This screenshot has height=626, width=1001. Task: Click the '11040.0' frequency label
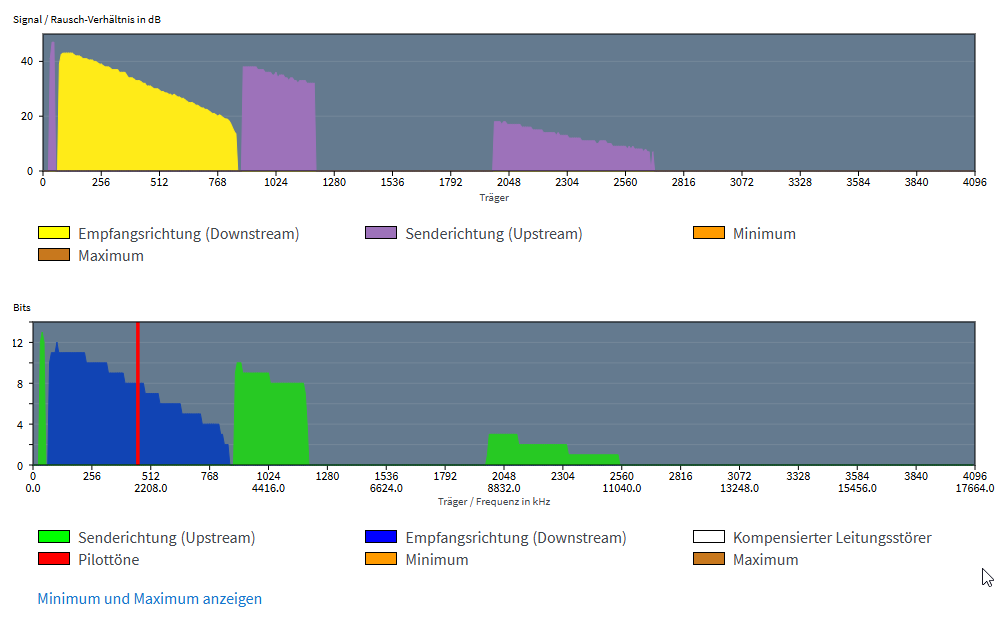point(622,488)
